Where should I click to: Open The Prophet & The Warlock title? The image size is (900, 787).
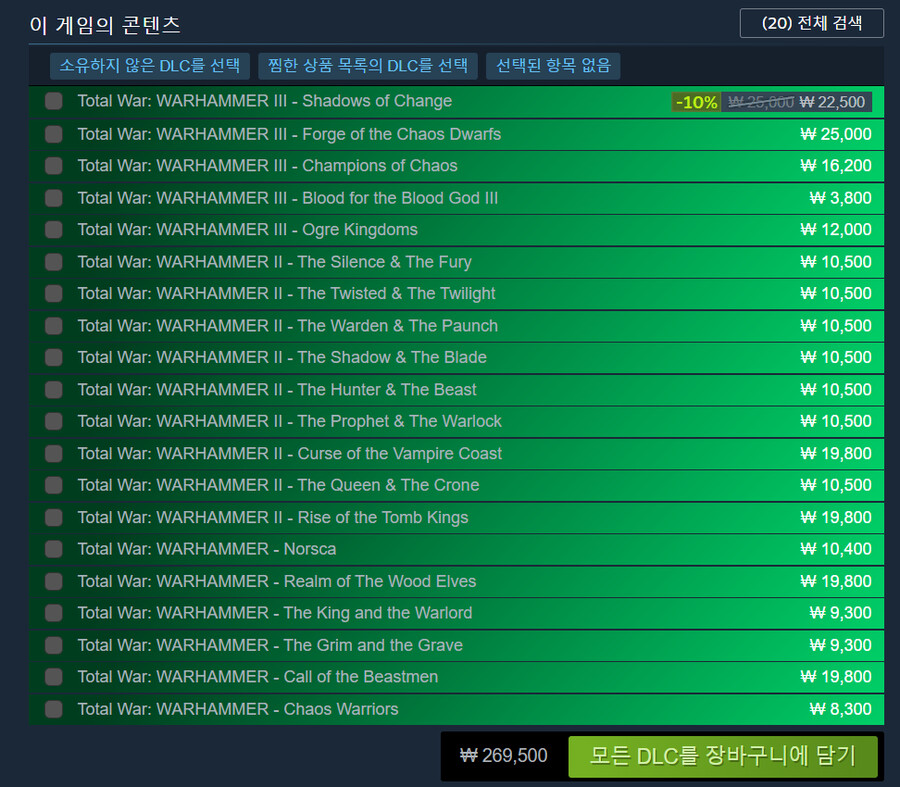pyautogui.click(x=289, y=421)
